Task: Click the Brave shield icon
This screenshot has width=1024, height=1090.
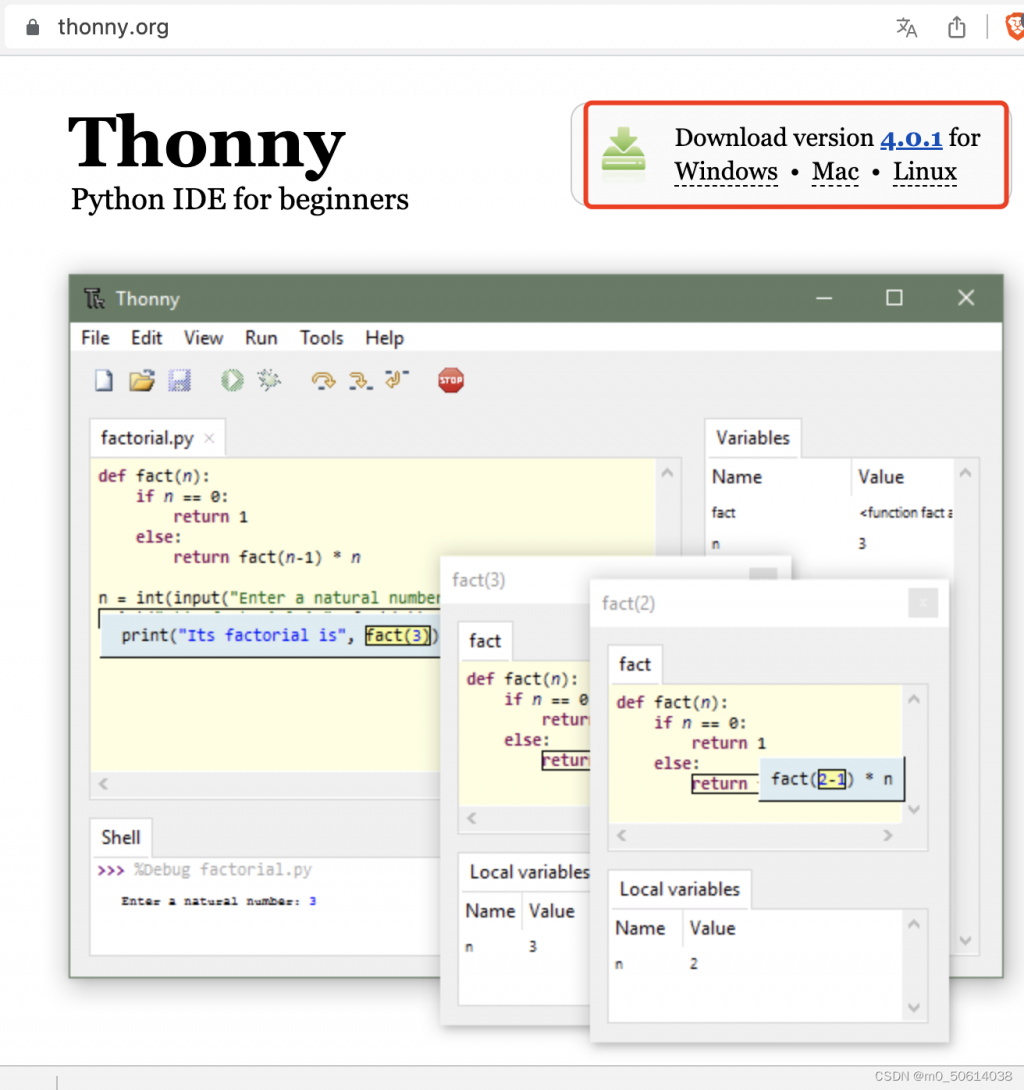Action: [1015, 27]
